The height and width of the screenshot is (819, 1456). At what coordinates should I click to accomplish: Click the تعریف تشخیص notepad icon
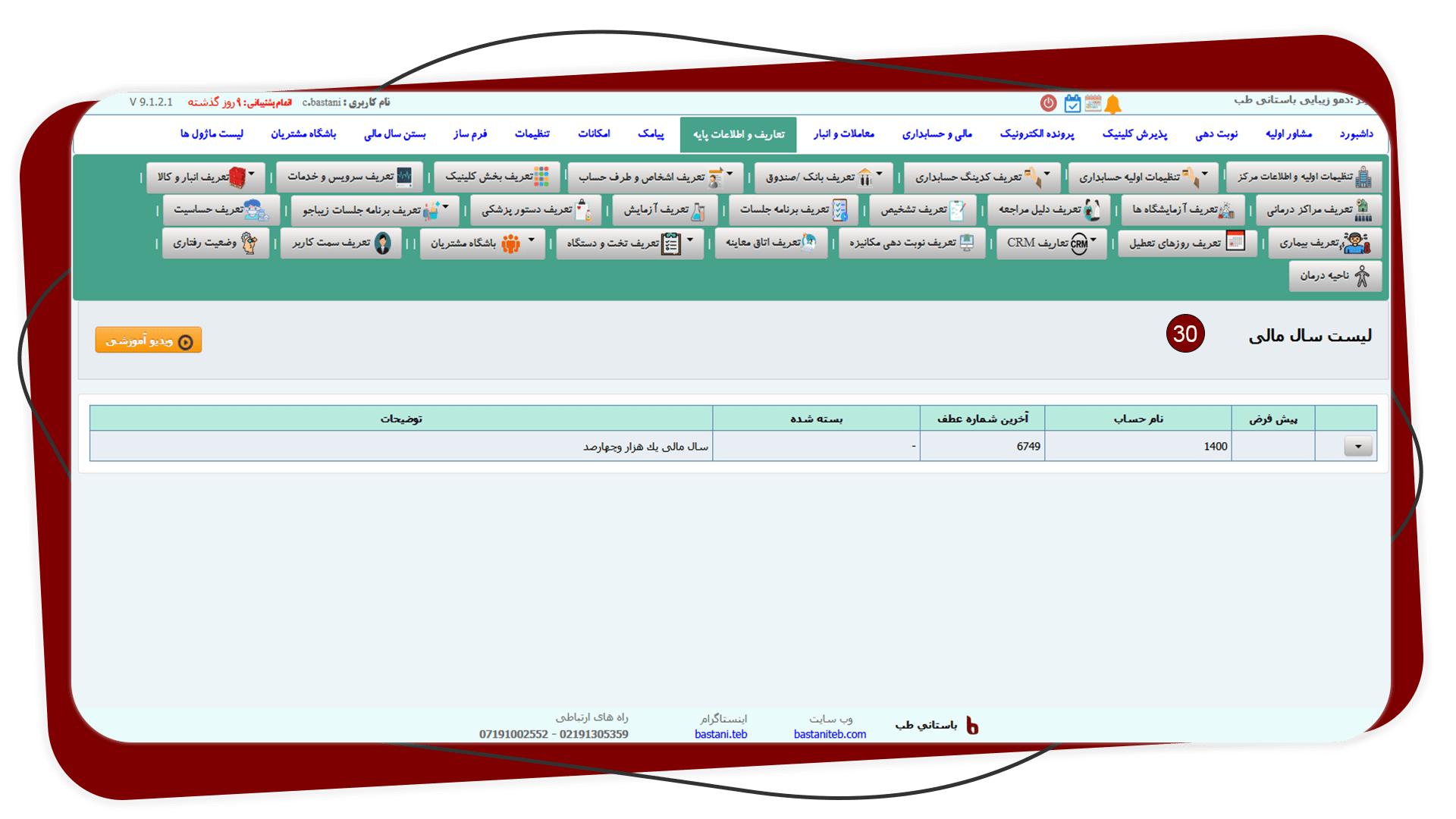pos(957,209)
